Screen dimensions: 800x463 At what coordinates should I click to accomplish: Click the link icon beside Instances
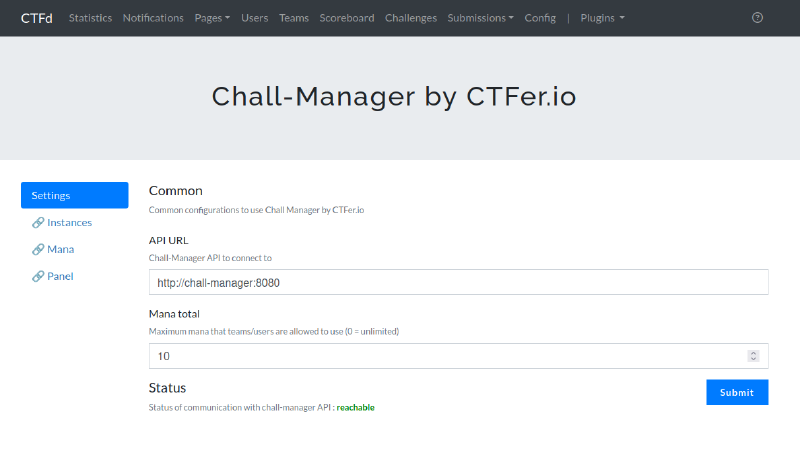(38, 223)
